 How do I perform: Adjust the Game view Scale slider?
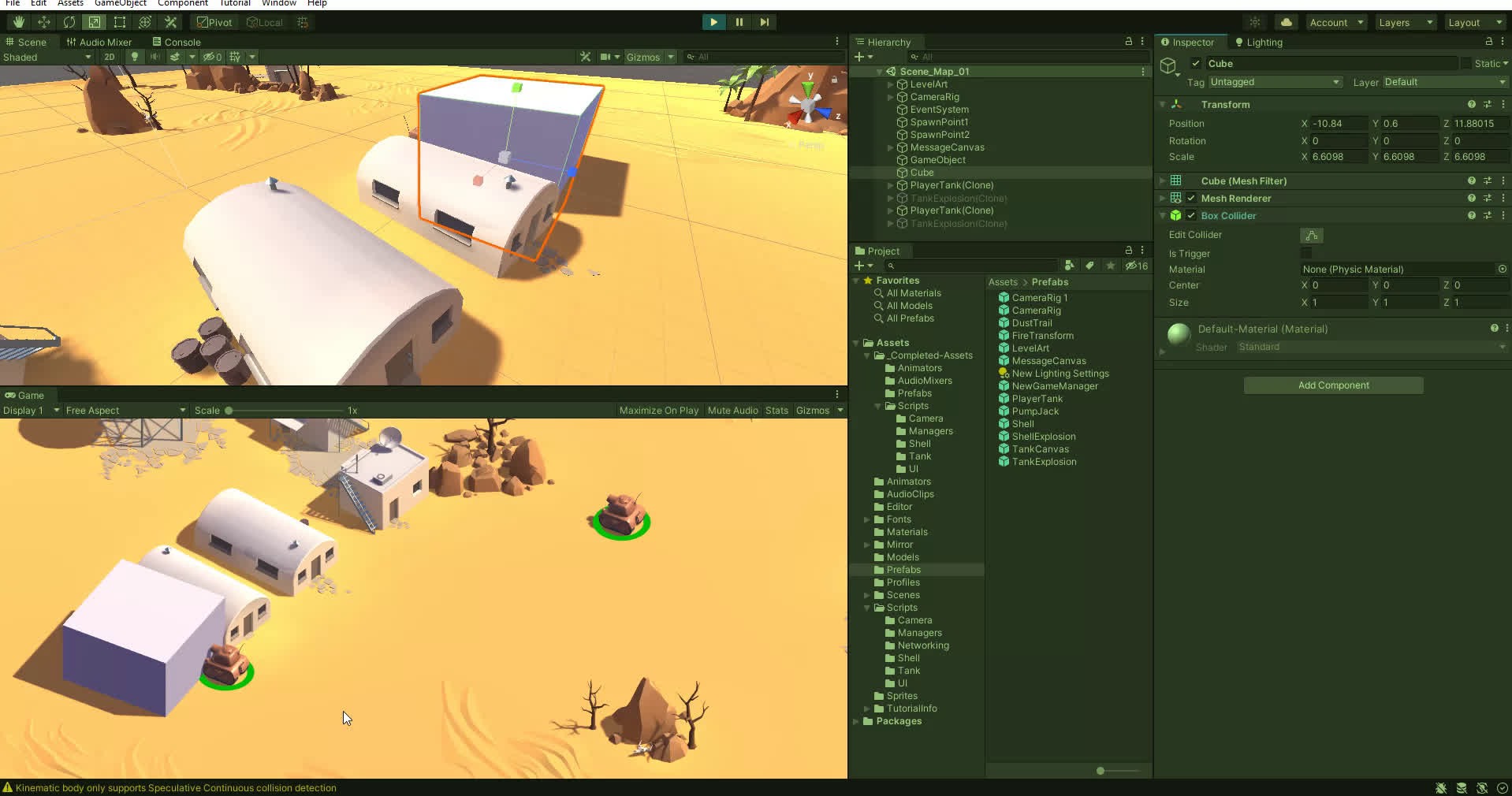(229, 411)
